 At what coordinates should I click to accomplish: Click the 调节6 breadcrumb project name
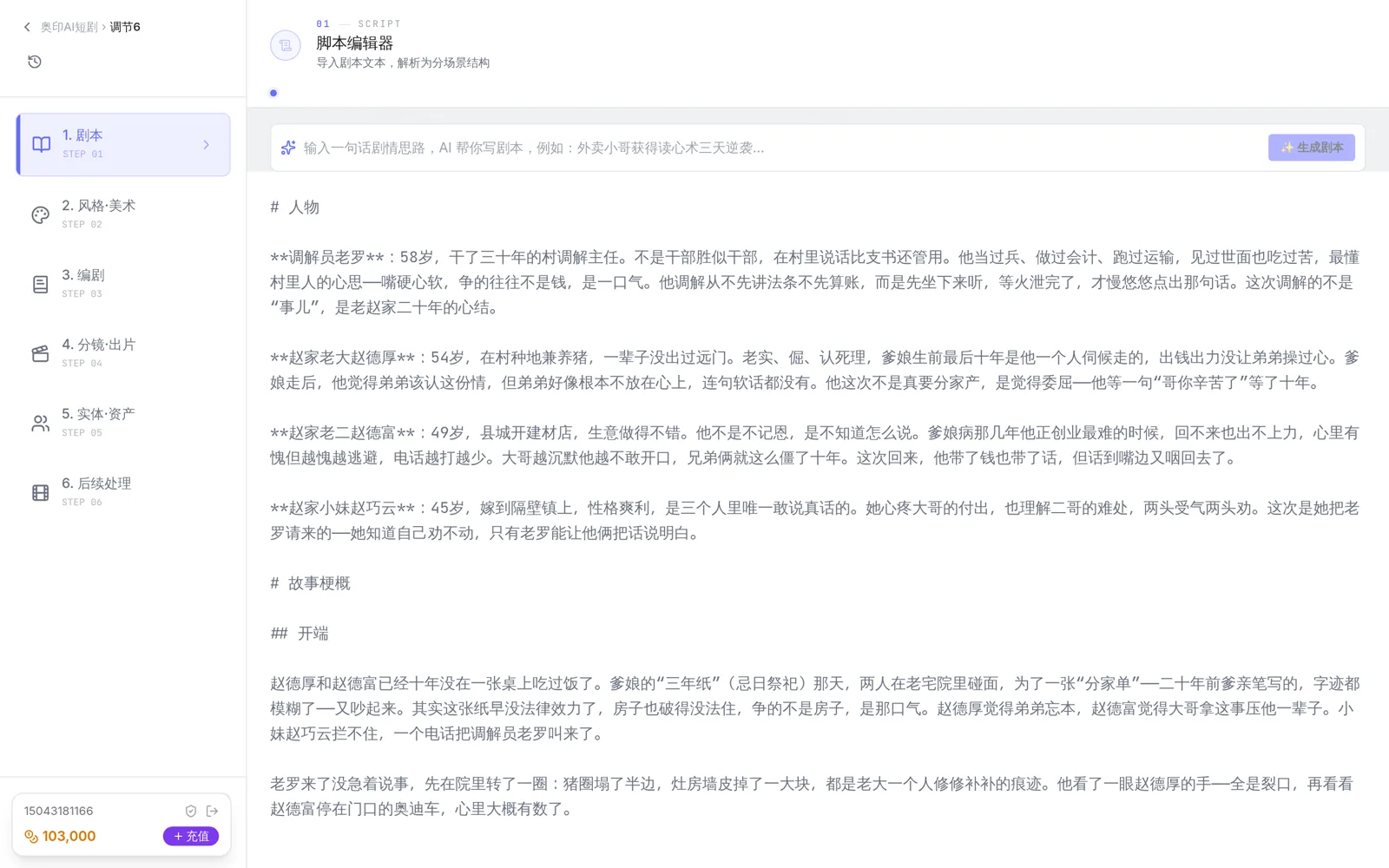[125, 27]
